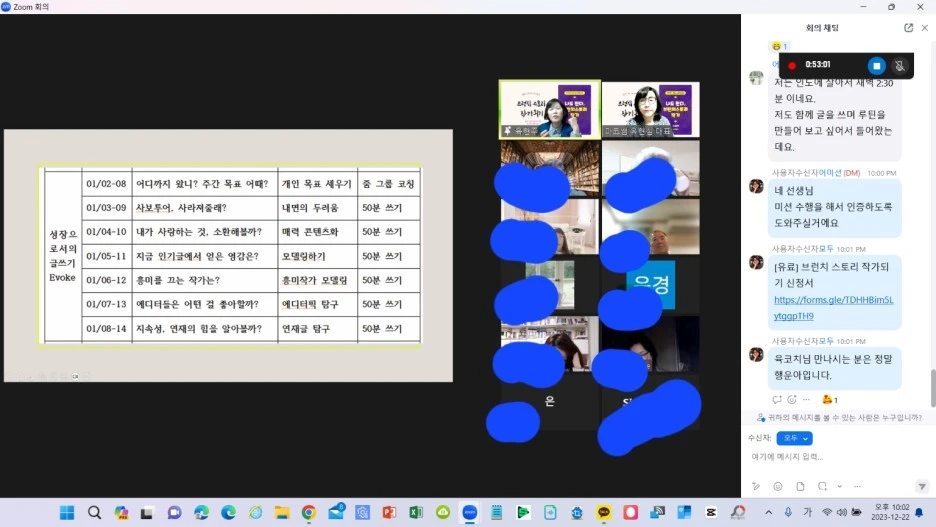Open the volume tray icon
Image resolution: width=936 pixels, height=527 pixels.
[842, 513]
